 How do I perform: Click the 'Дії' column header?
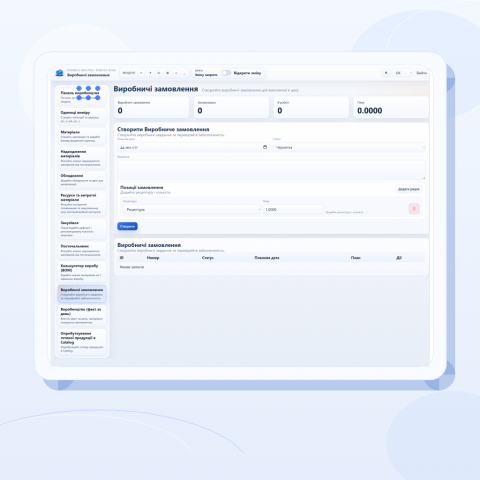click(x=399, y=258)
